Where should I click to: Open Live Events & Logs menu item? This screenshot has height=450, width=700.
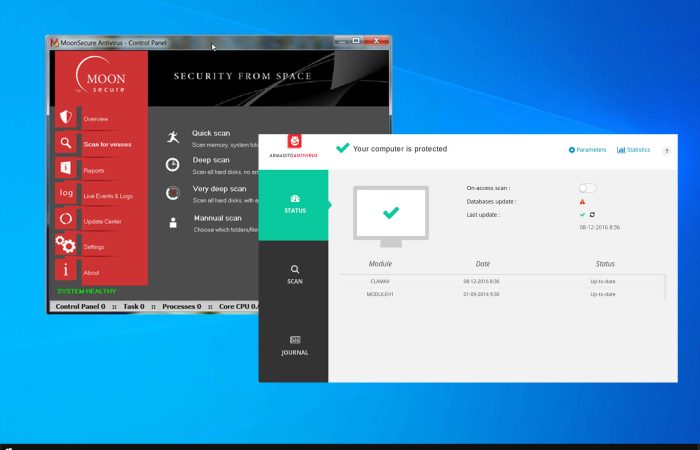click(x=108, y=196)
